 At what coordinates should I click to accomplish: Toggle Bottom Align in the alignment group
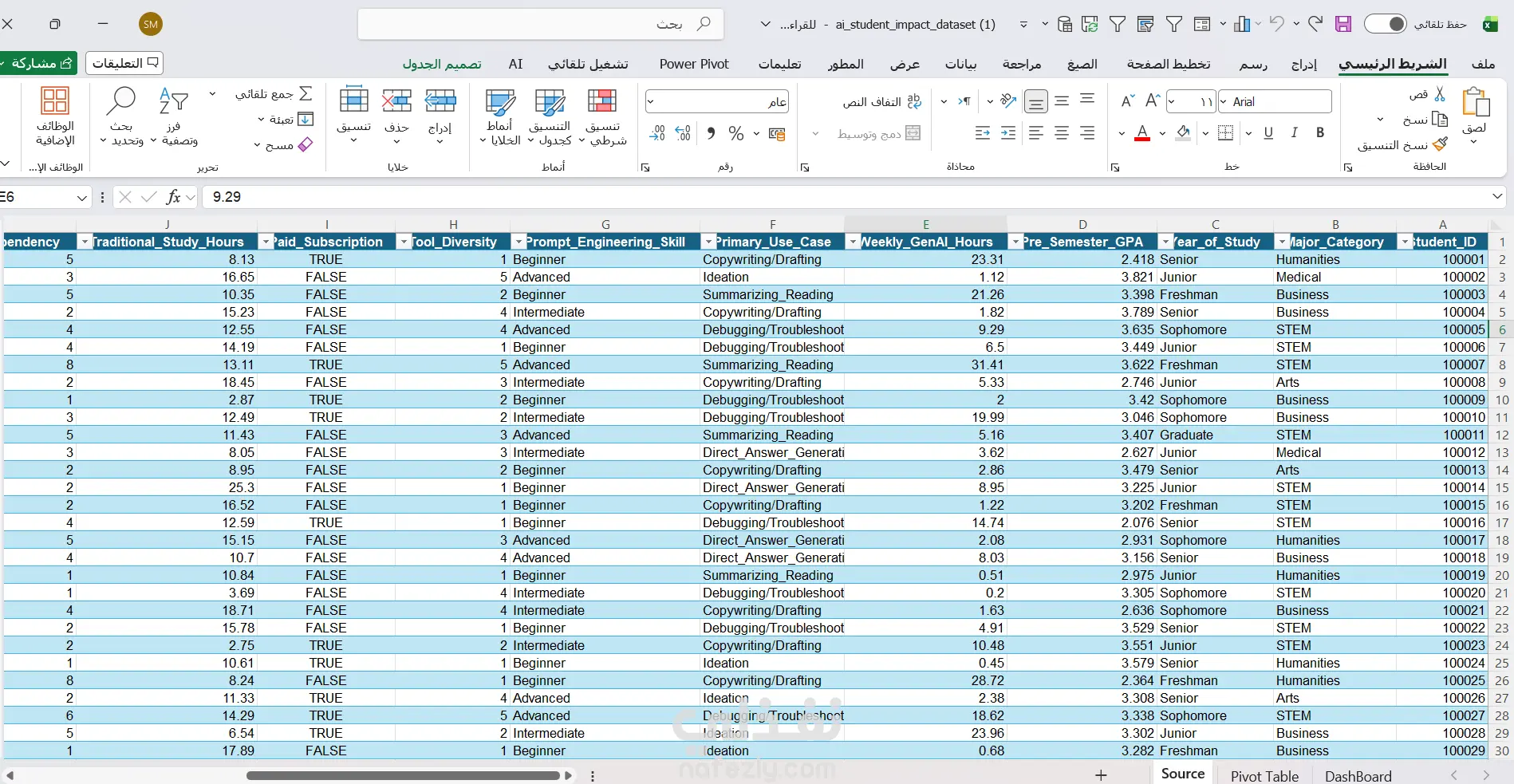coord(1036,101)
